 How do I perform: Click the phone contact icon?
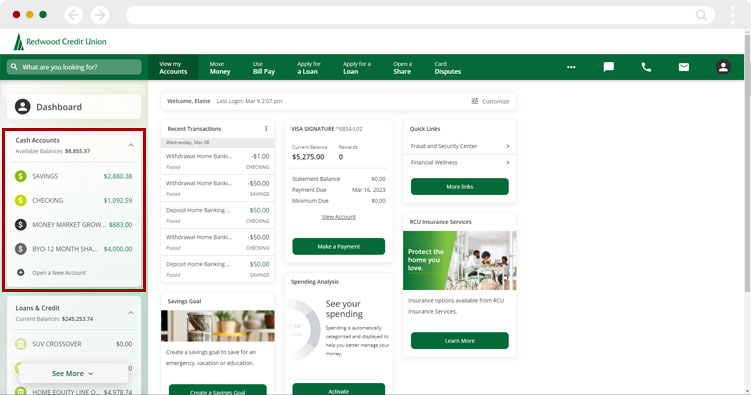point(646,67)
